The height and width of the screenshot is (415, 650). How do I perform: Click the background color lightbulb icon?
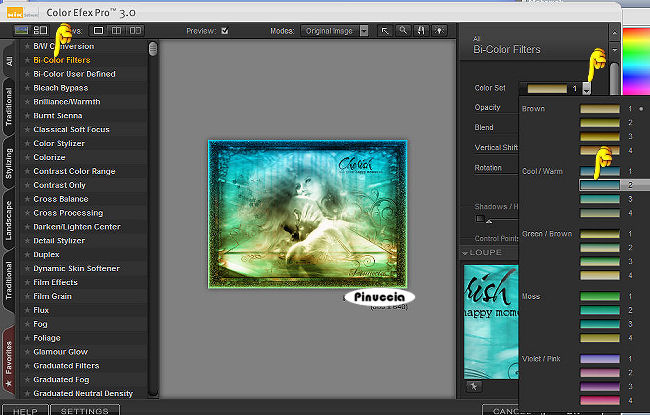tap(439, 31)
